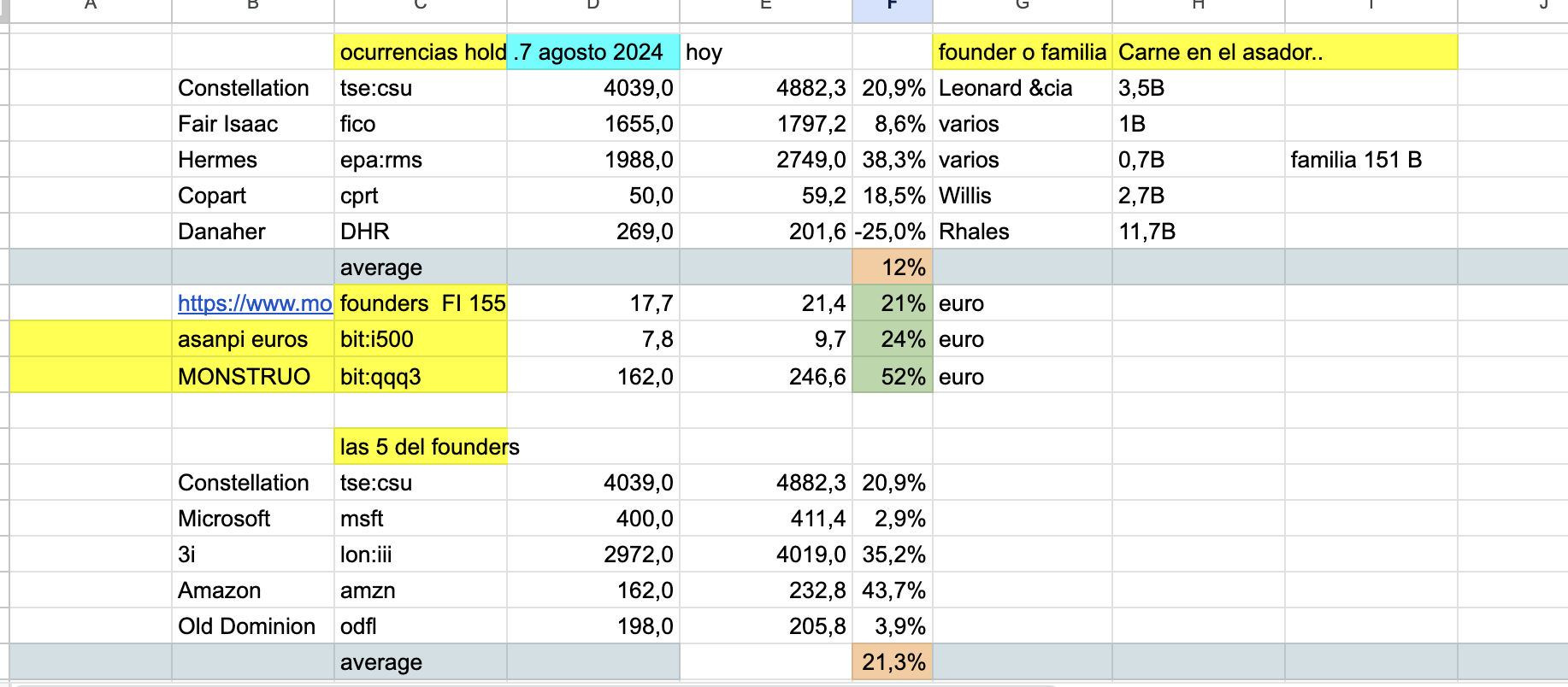The height and width of the screenshot is (687, 1568).
Task: Click the 'Willis' cell
Action: coord(1023,196)
